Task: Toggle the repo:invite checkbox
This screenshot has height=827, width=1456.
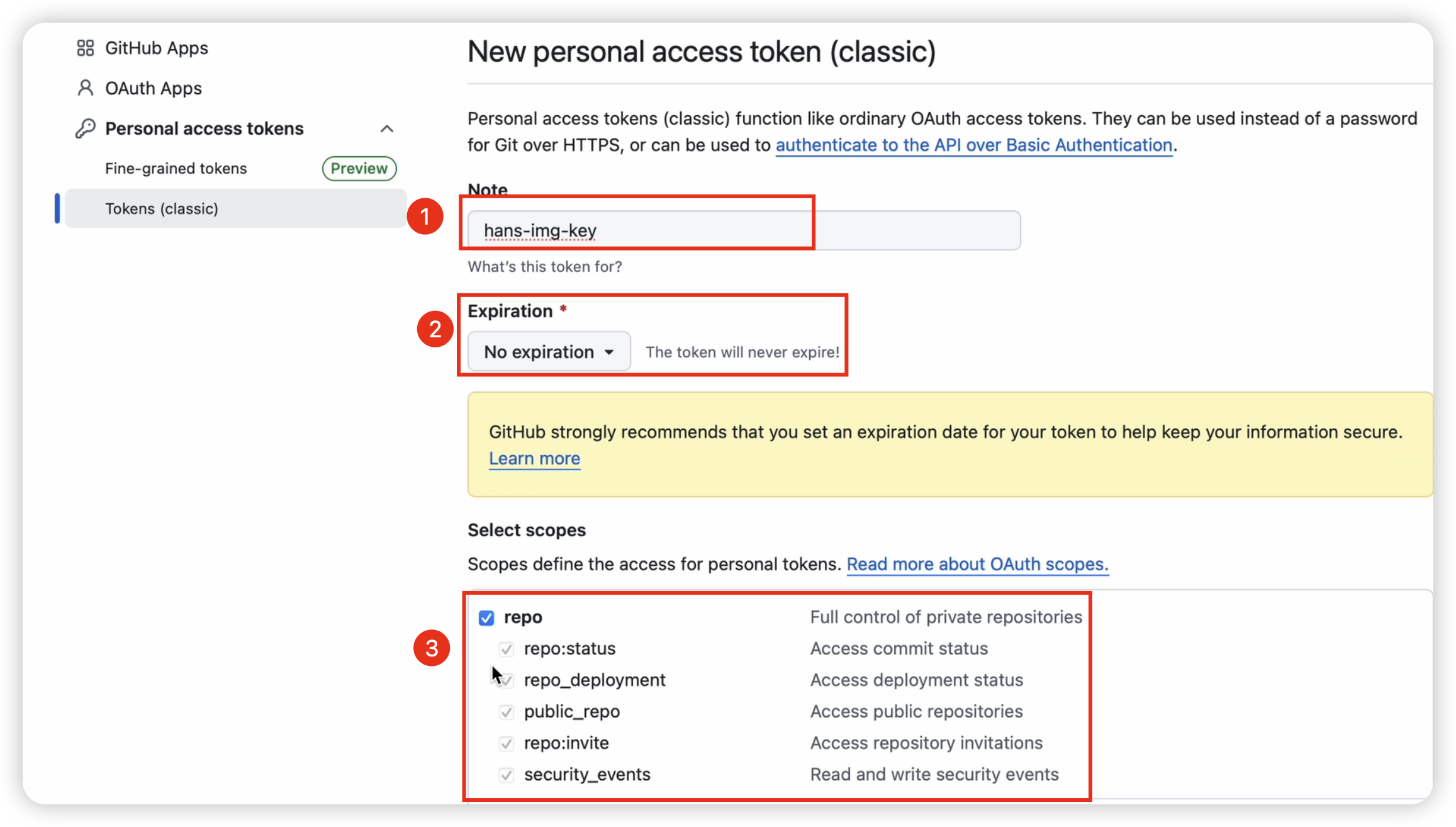Action: (507, 743)
